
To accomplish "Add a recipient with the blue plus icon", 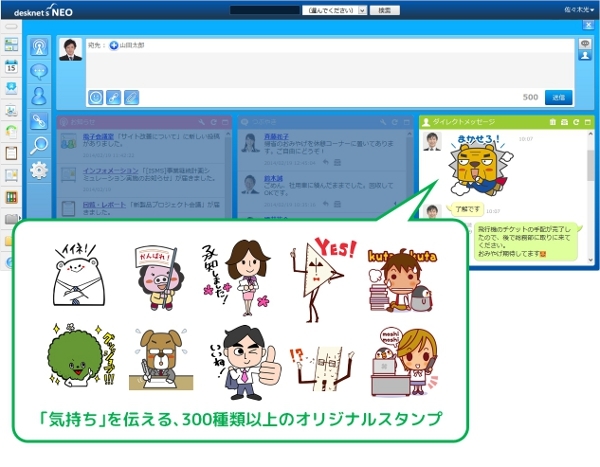I will click(114, 45).
